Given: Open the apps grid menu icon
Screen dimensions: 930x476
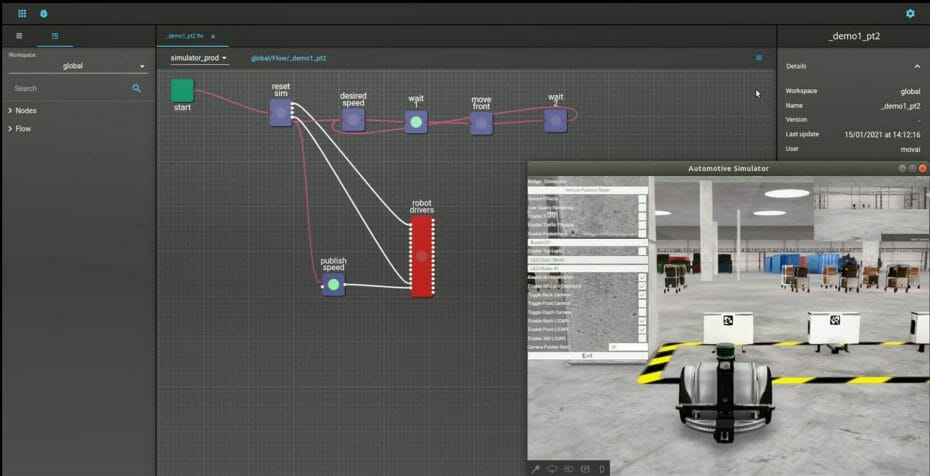Looking at the screenshot, I should pos(22,13).
